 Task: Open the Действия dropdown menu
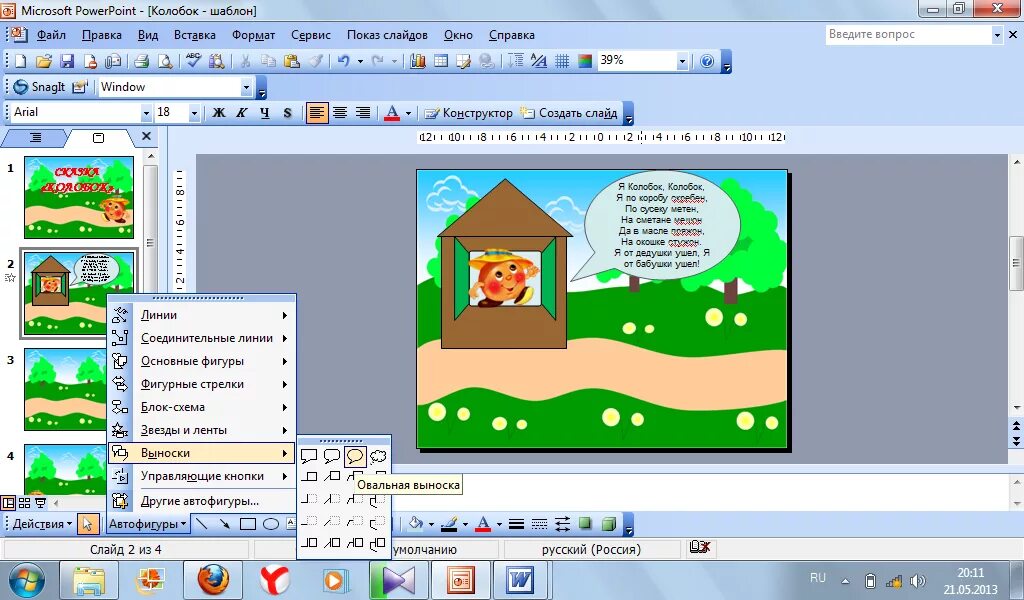(41, 524)
